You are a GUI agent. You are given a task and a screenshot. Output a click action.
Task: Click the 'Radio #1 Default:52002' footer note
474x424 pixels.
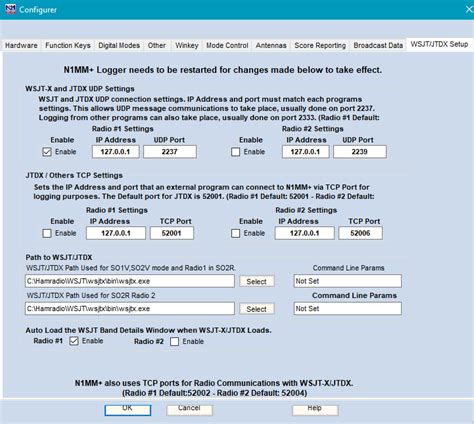click(x=215, y=393)
